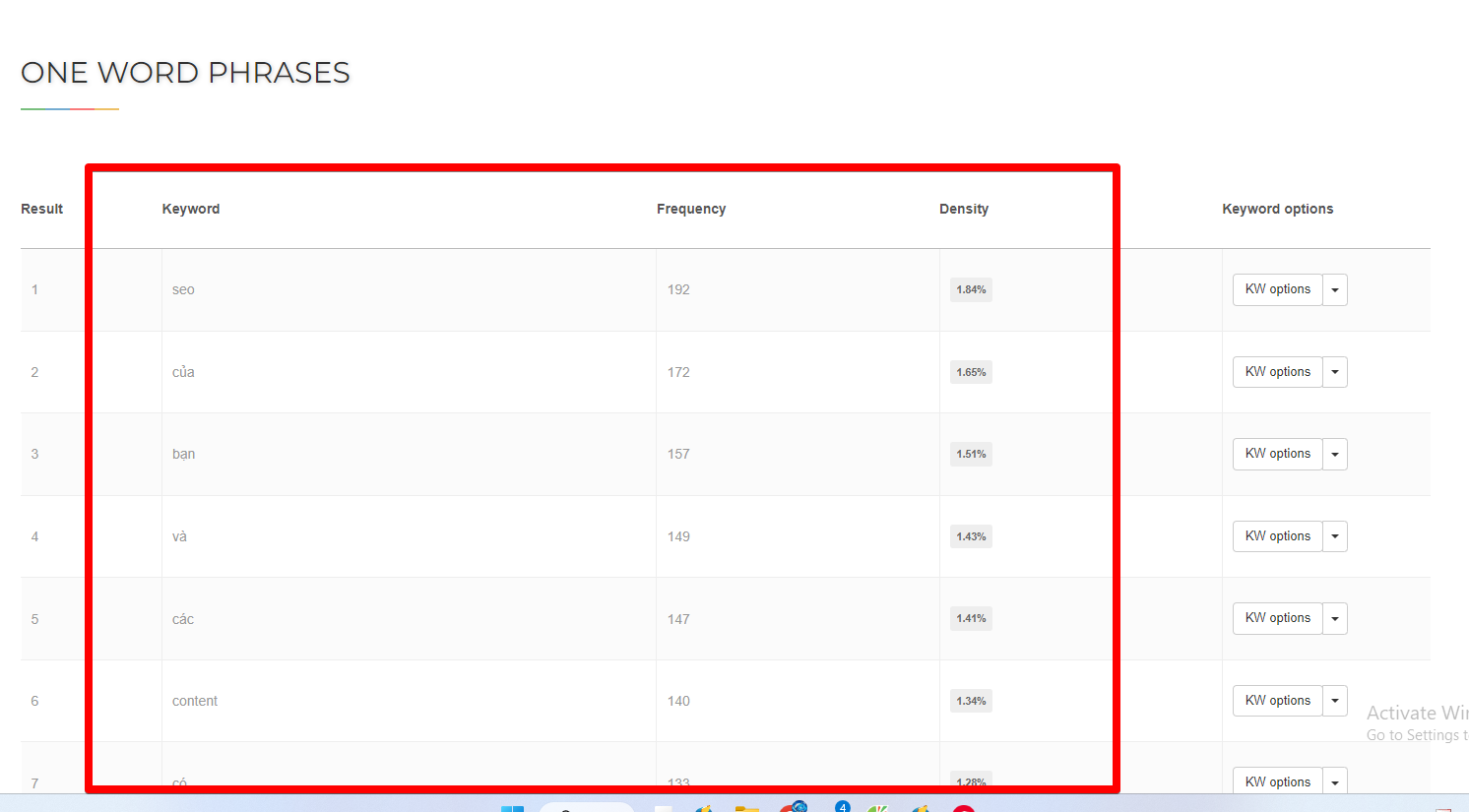The width and height of the screenshot is (1469, 812).
Task: Click result number 4 in và row
Action: [34, 536]
